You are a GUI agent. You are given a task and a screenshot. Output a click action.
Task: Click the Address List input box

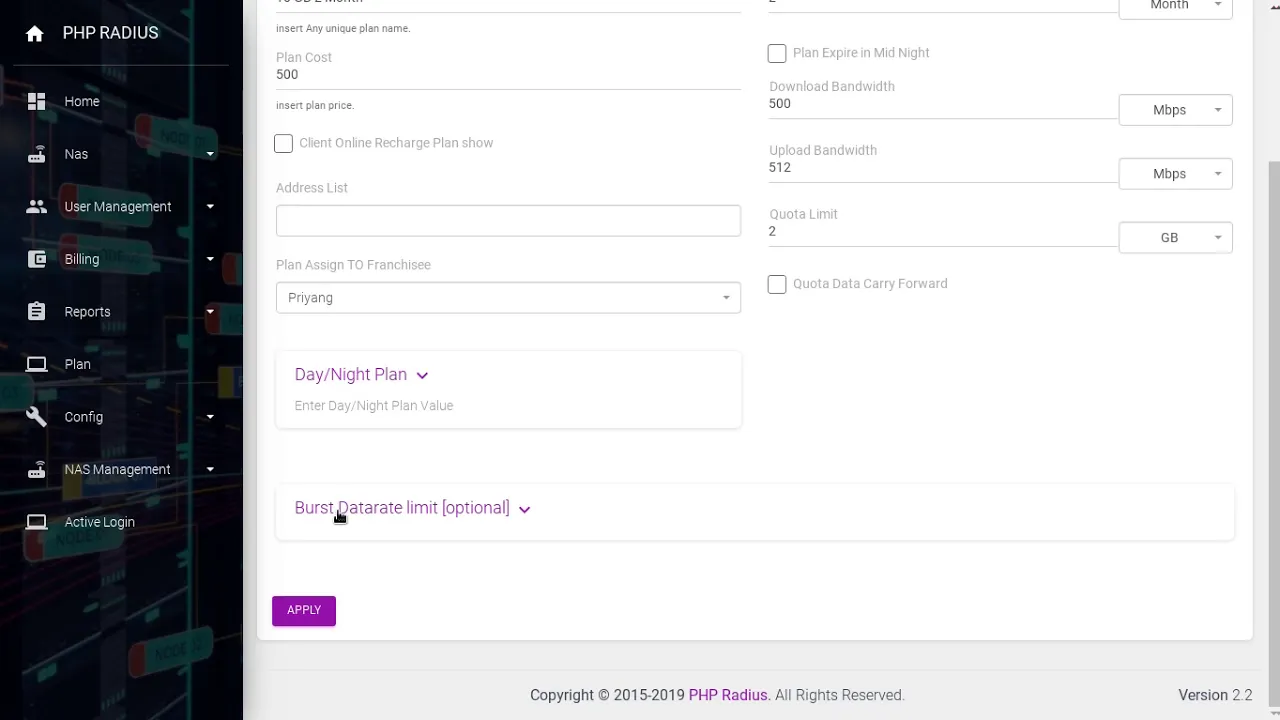click(x=508, y=221)
